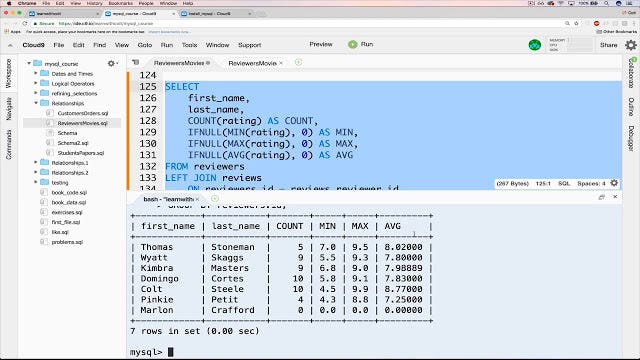Open Cloud9 preferences gear icon
The height and width of the screenshot is (360, 640).
pyautogui.click(x=631, y=45)
